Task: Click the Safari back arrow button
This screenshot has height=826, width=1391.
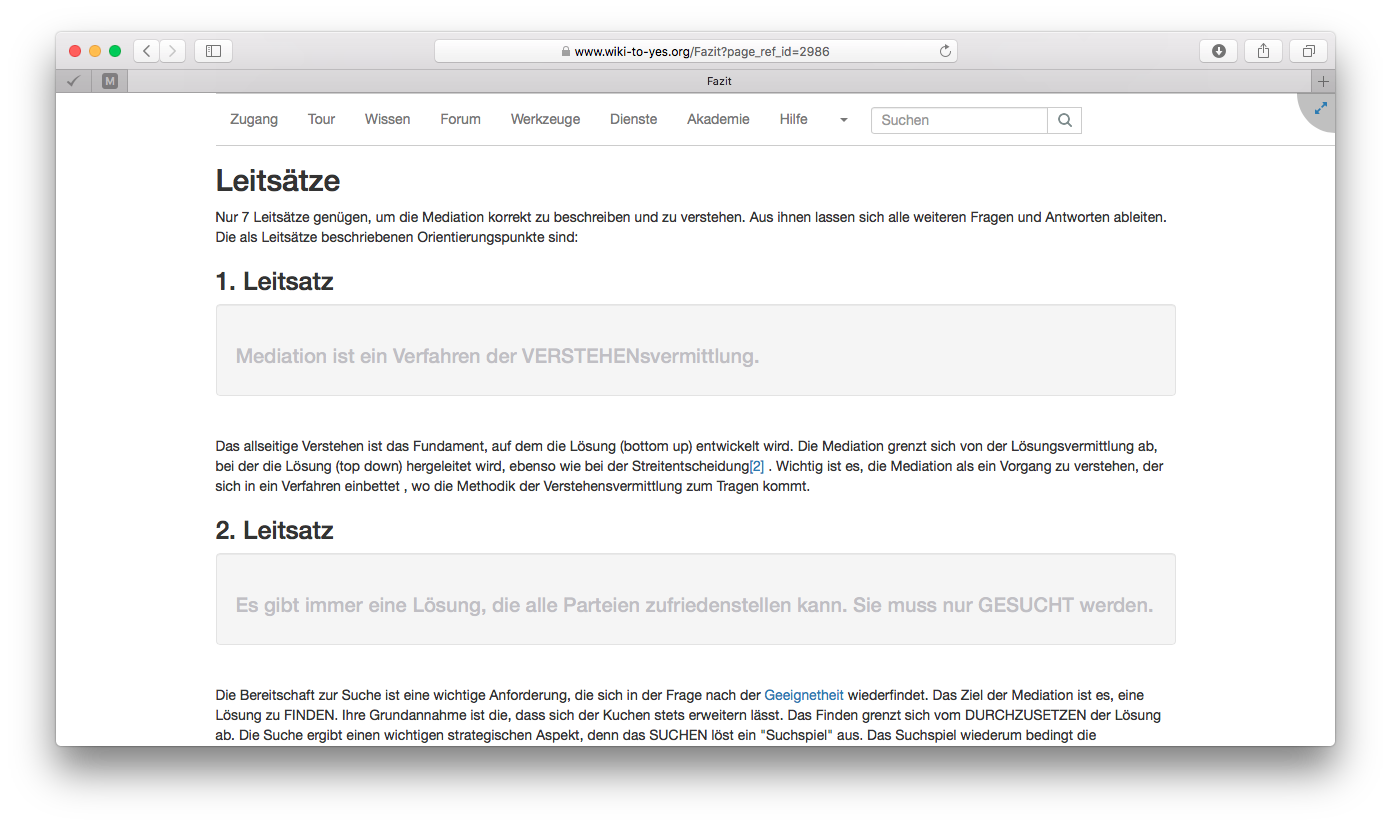Action: pyautogui.click(x=147, y=51)
